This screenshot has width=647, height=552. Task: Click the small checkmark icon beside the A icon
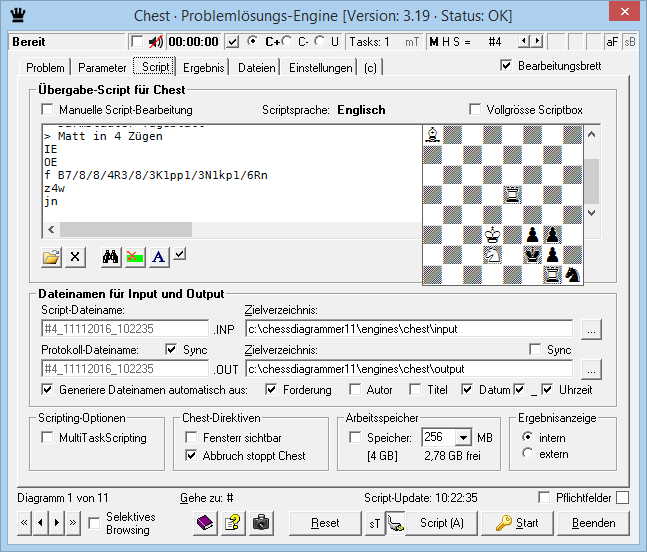(179, 254)
